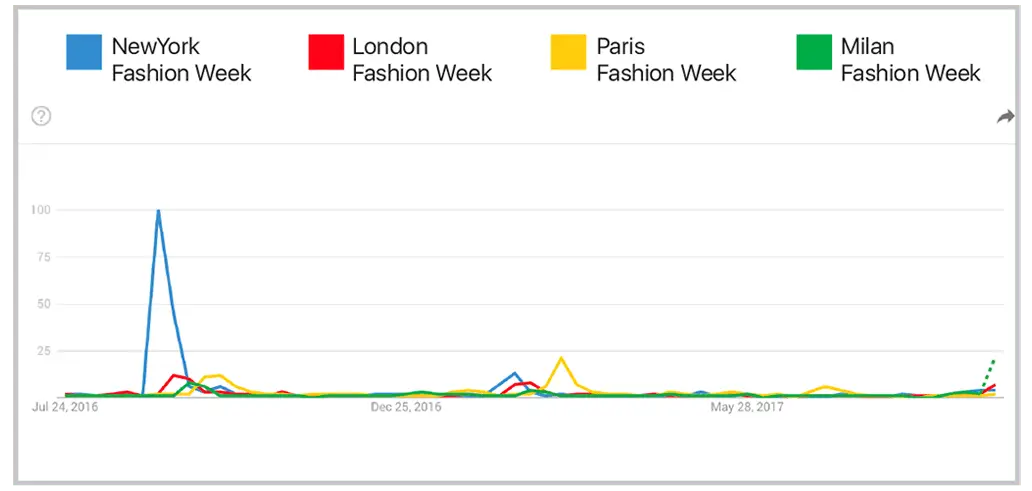The height and width of the screenshot is (491, 1032).
Task: Click the 100 value on the y-axis
Action: tap(41, 210)
